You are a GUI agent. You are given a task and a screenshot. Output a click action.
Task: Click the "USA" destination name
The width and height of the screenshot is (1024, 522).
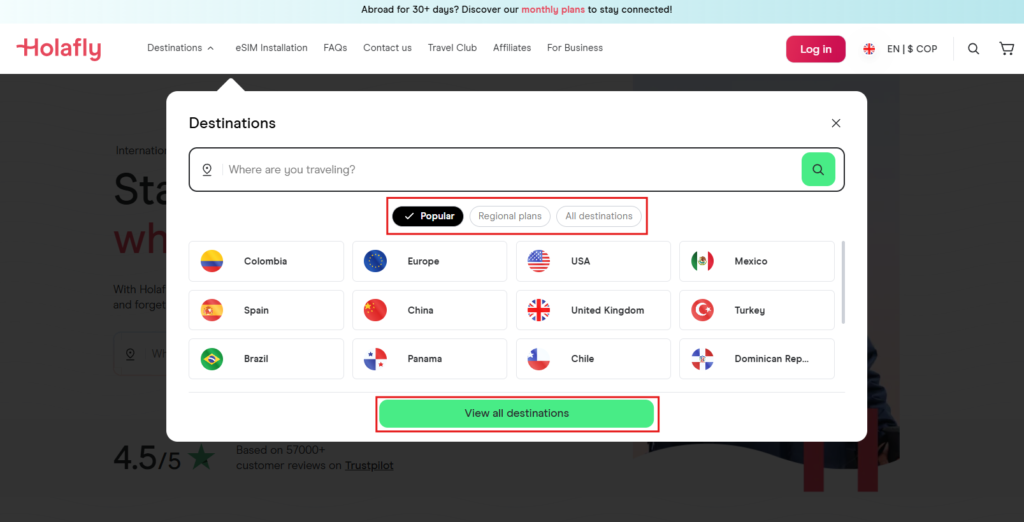(x=581, y=261)
